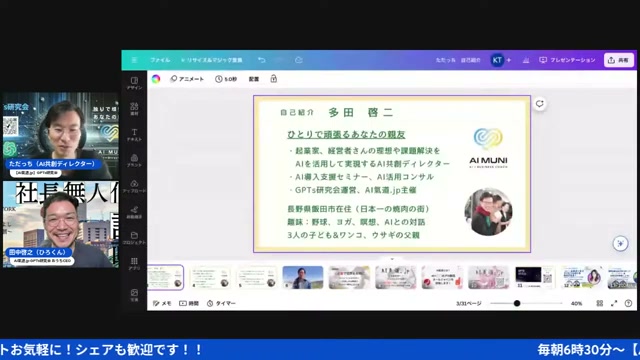Select the ひとりで頑張るあなたの親友 heading
640x360 pixels.
click(x=346, y=134)
